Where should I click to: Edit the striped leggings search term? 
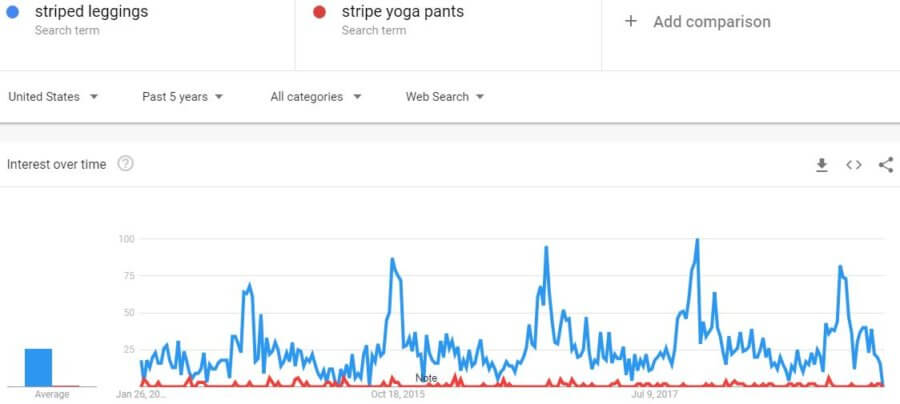coord(91,11)
